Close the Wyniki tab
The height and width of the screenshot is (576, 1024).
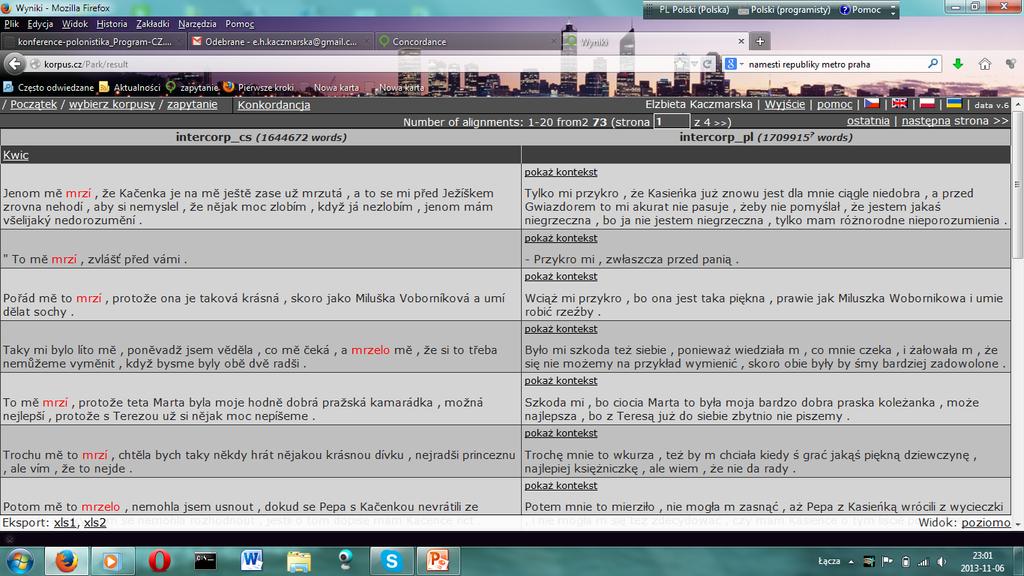[741, 41]
